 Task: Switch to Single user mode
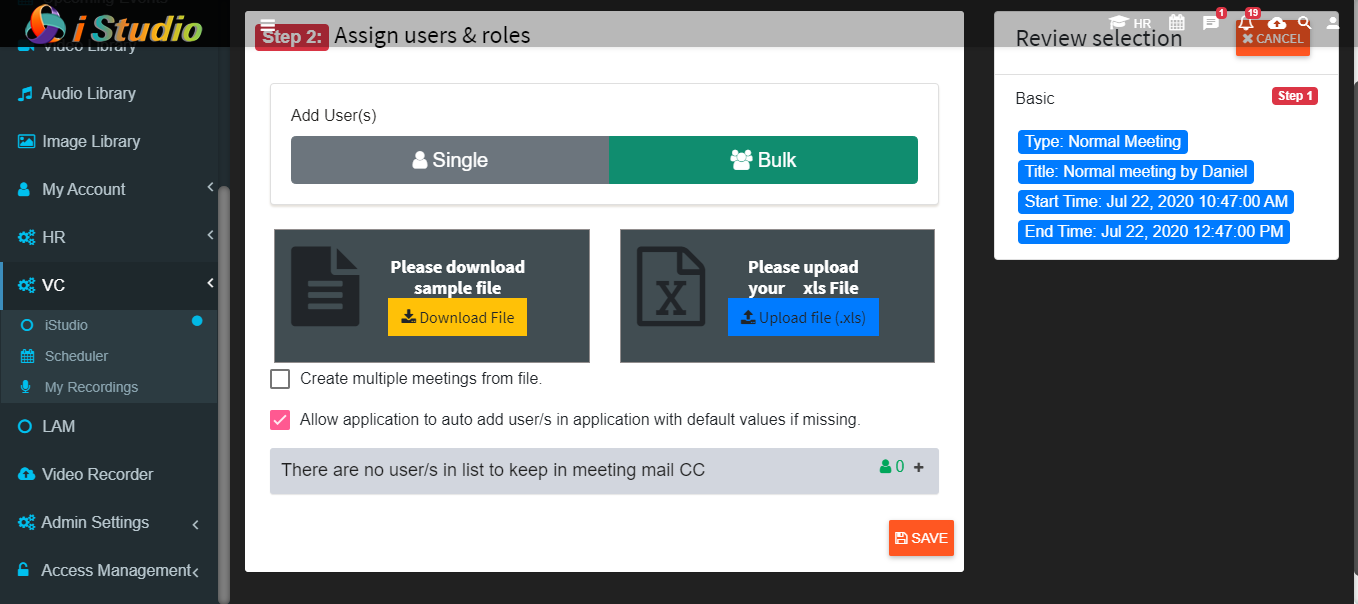click(x=450, y=160)
